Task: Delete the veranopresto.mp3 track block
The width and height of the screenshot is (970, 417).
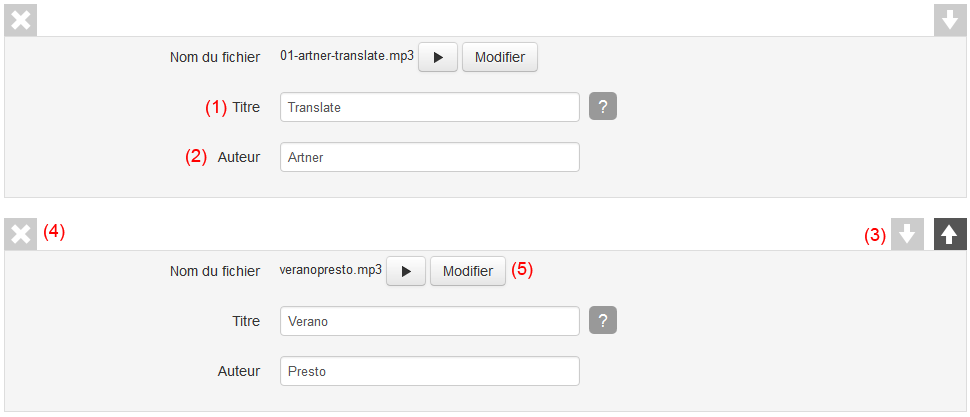Action: [21, 234]
